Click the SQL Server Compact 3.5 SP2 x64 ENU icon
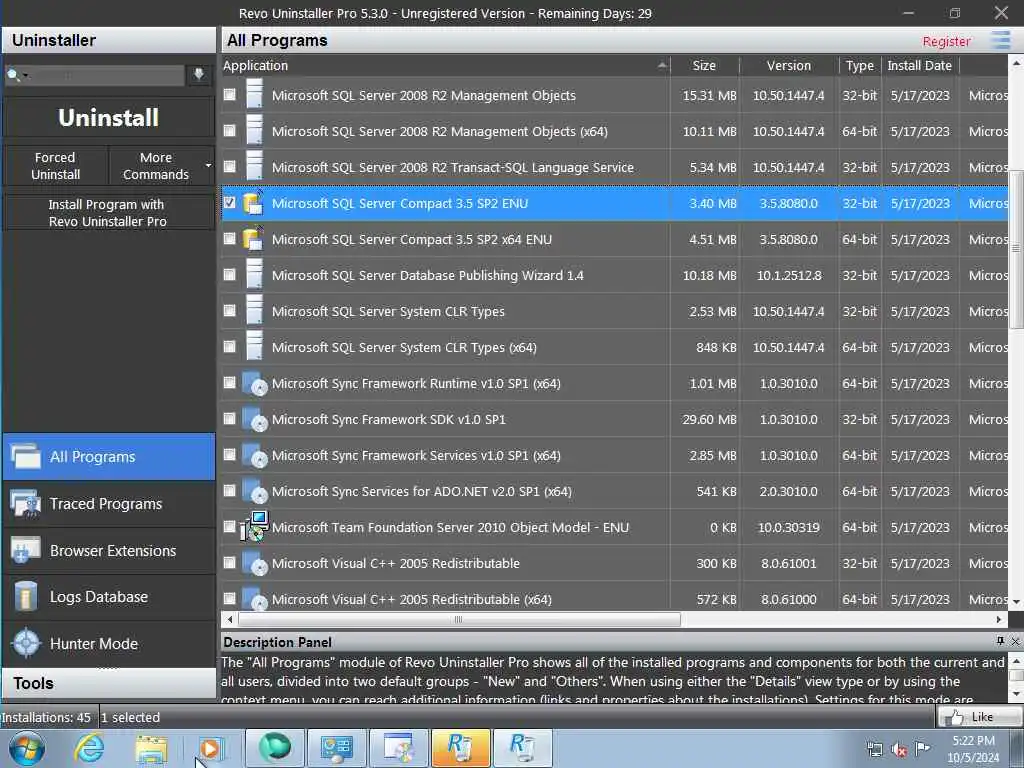This screenshot has width=1024, height=768. [x=253, y=238]
